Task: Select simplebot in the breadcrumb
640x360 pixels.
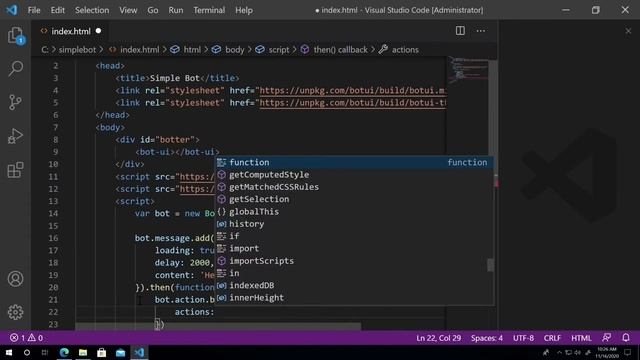Action: pos(77,50)
